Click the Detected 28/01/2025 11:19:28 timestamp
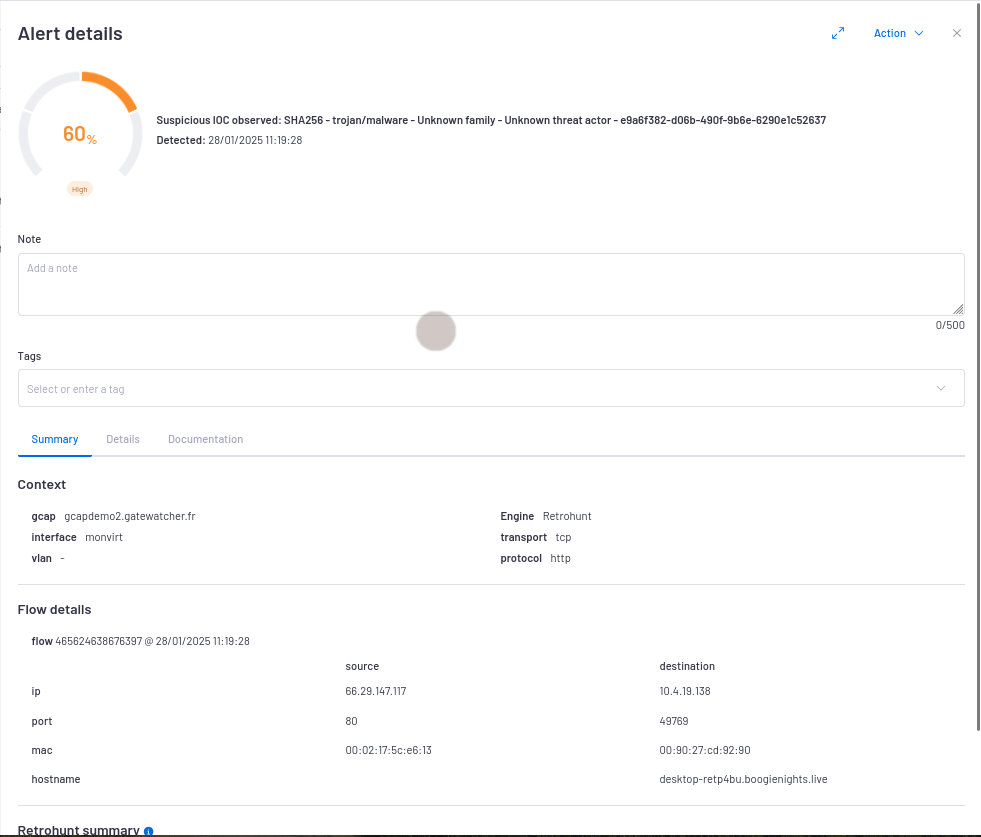Viewport: 981px width, 837px height. (229, 140)
